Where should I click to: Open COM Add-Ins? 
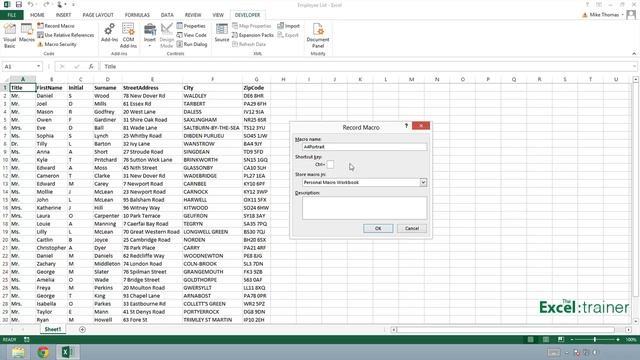click(128, 36)
